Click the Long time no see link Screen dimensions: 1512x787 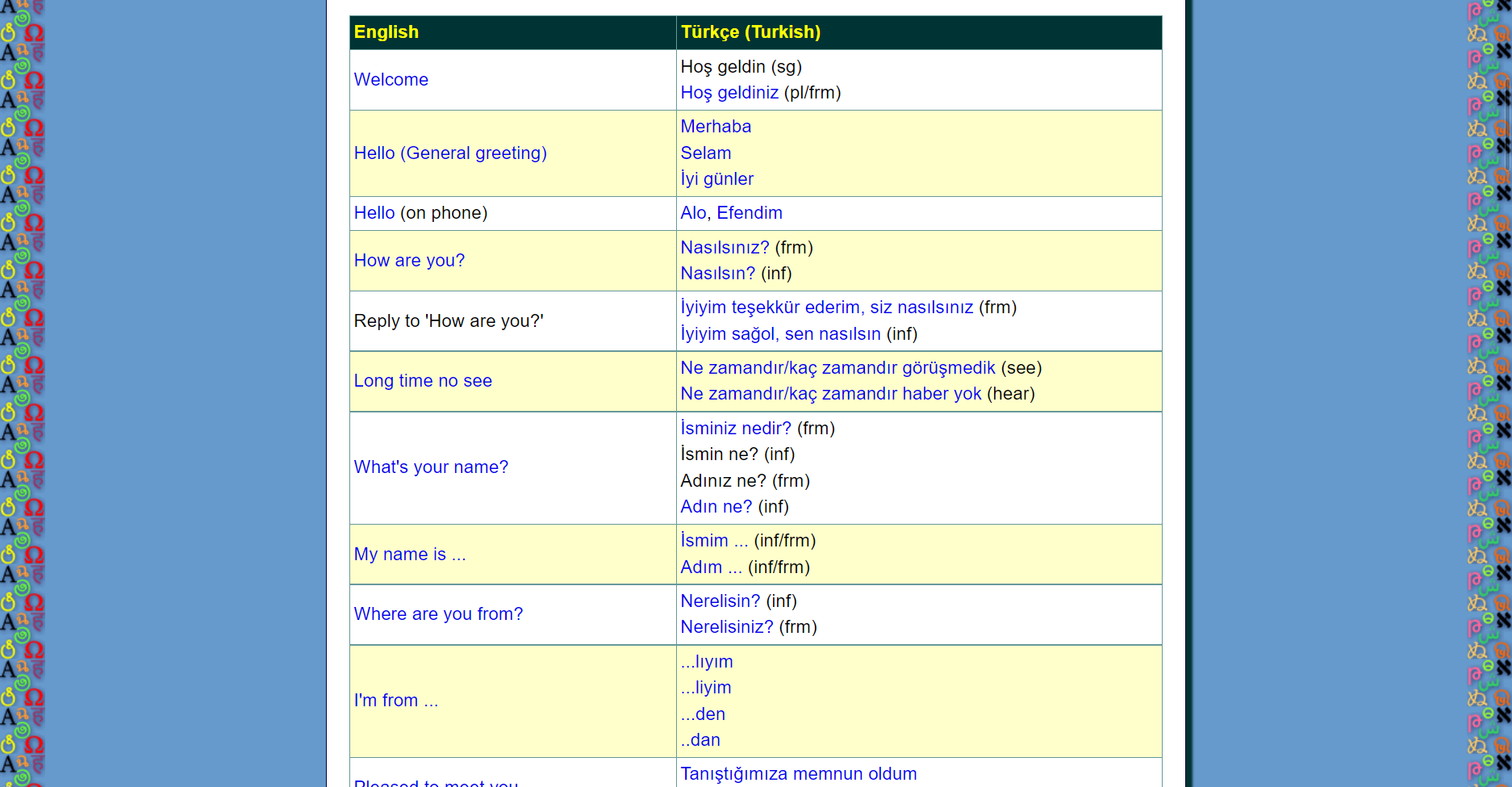(x=422, y=380)
